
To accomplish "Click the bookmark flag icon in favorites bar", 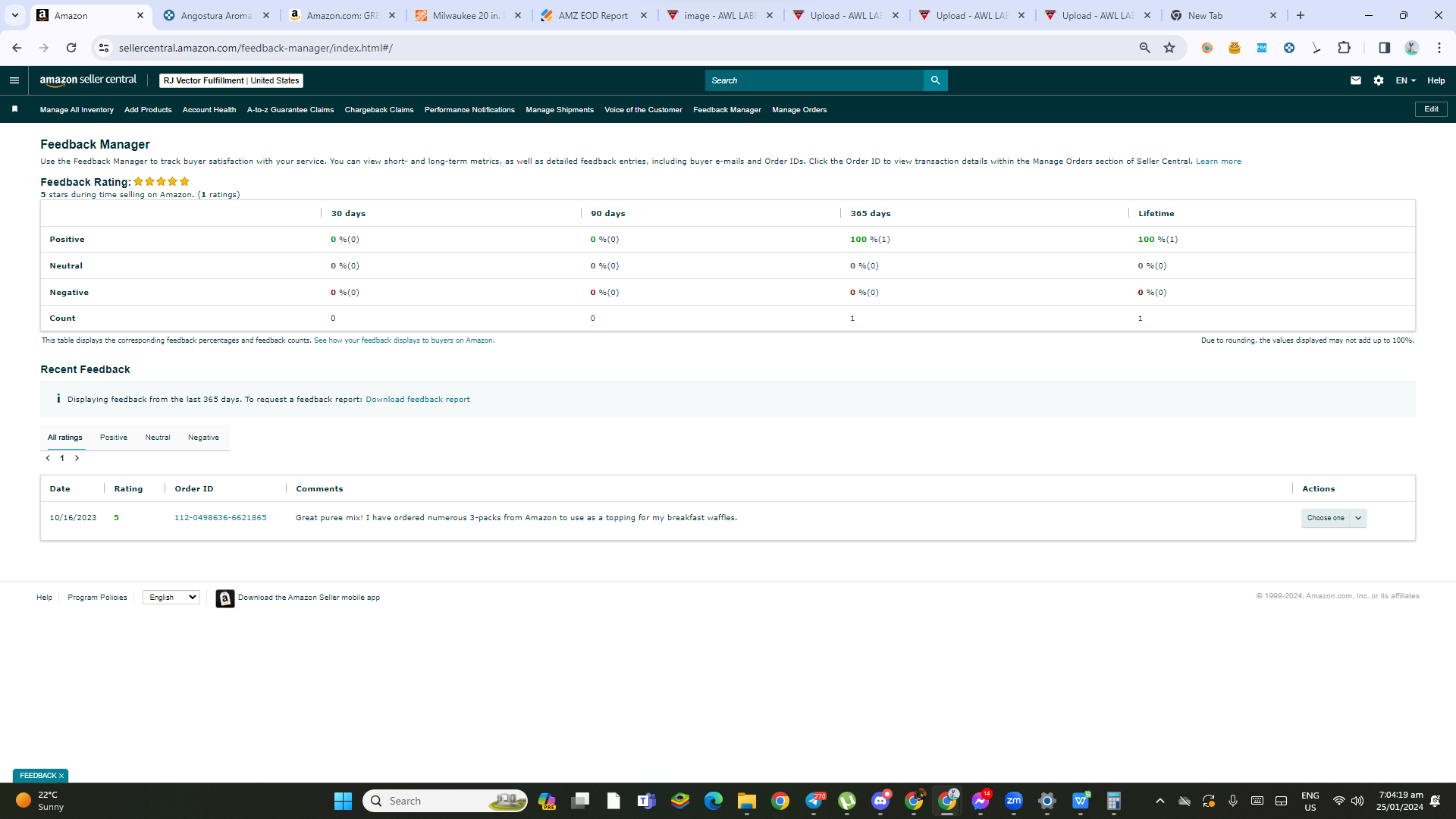I will tap(14, 109).
